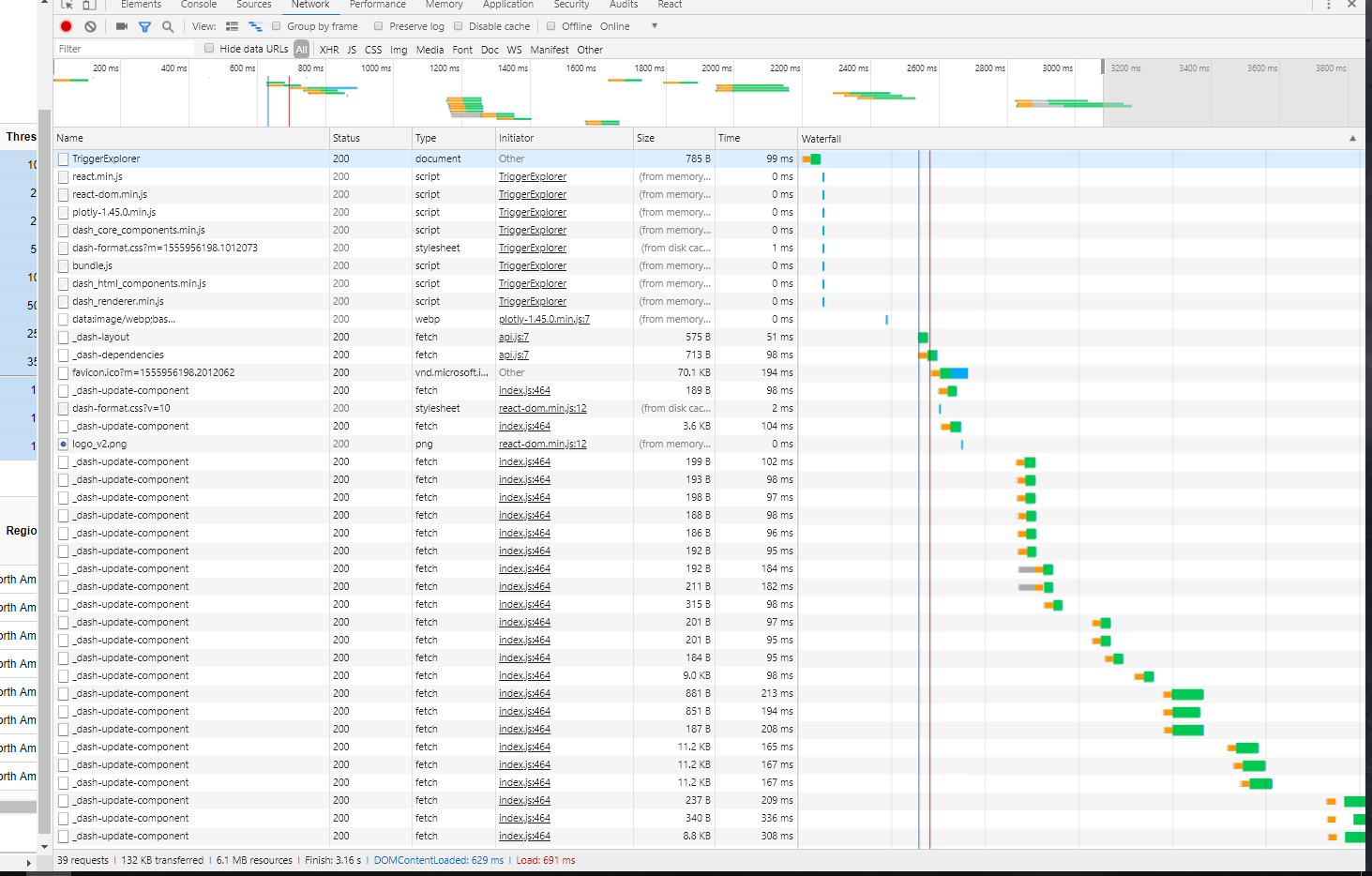Screen dimensions: 1372x876
Task: Filter requests by XHR type
Action: click(x=329, y=49)
